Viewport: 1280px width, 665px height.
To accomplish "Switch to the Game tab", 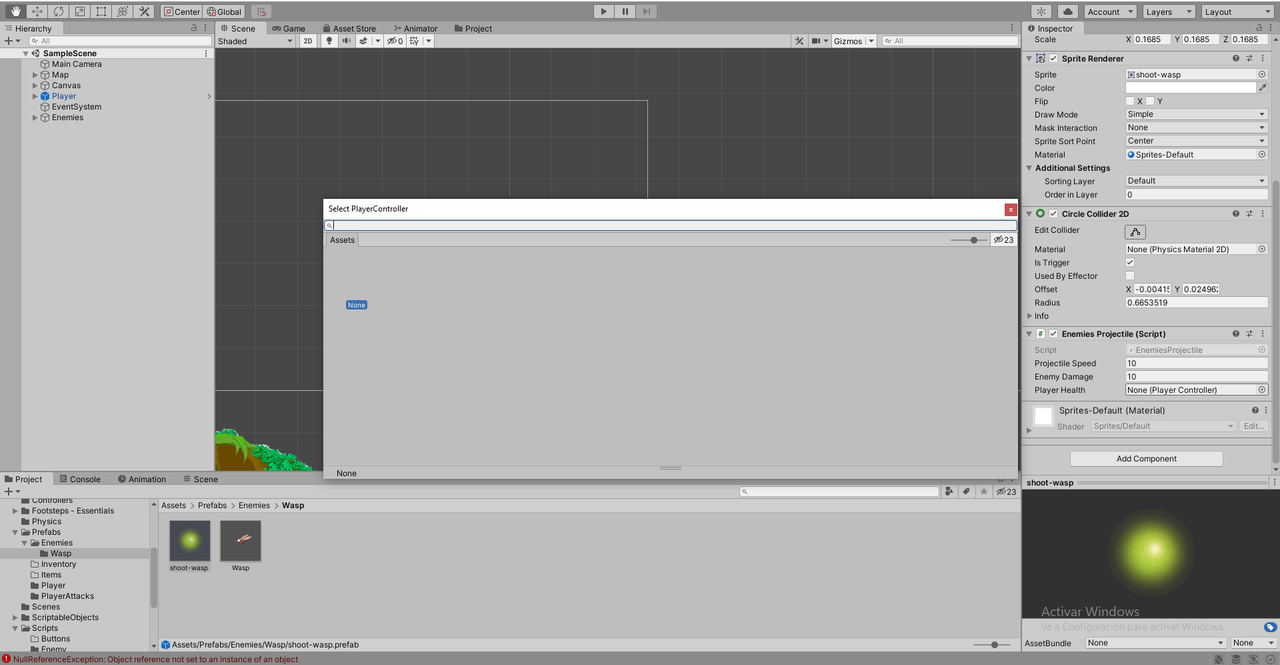I will (287, 28).
